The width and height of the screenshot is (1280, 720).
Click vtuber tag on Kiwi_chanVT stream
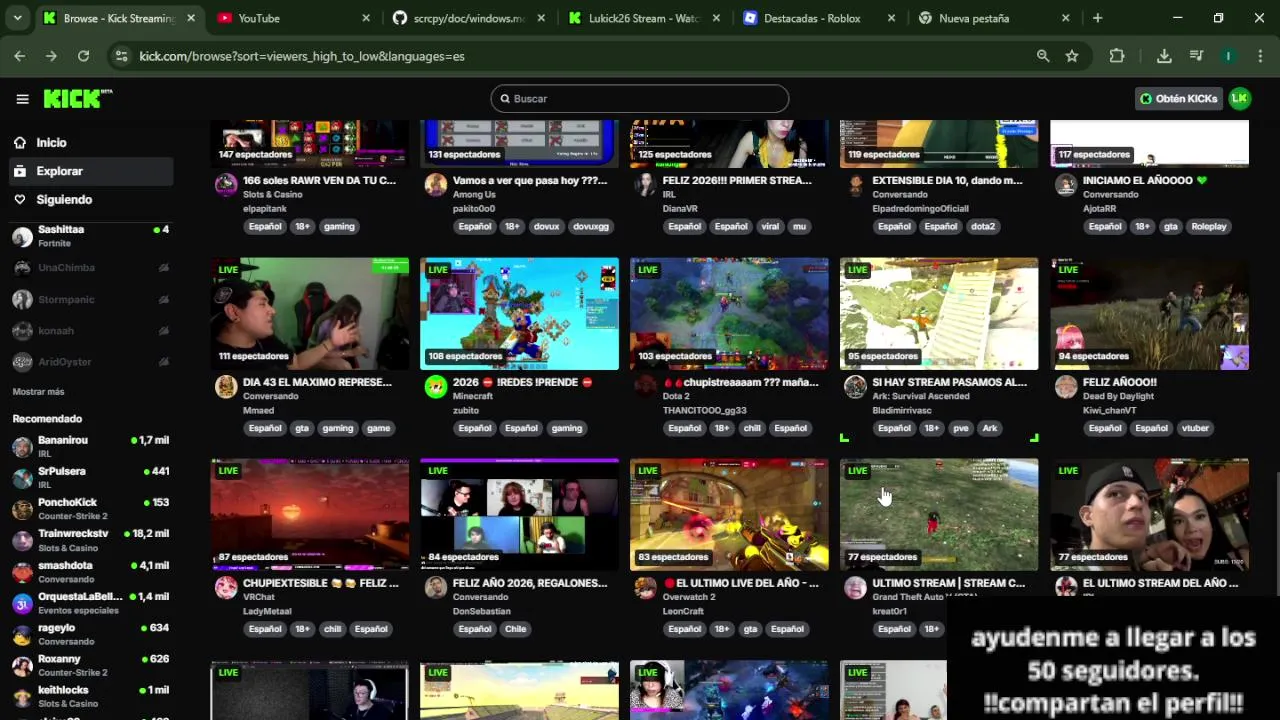(x=1195, y=428)
